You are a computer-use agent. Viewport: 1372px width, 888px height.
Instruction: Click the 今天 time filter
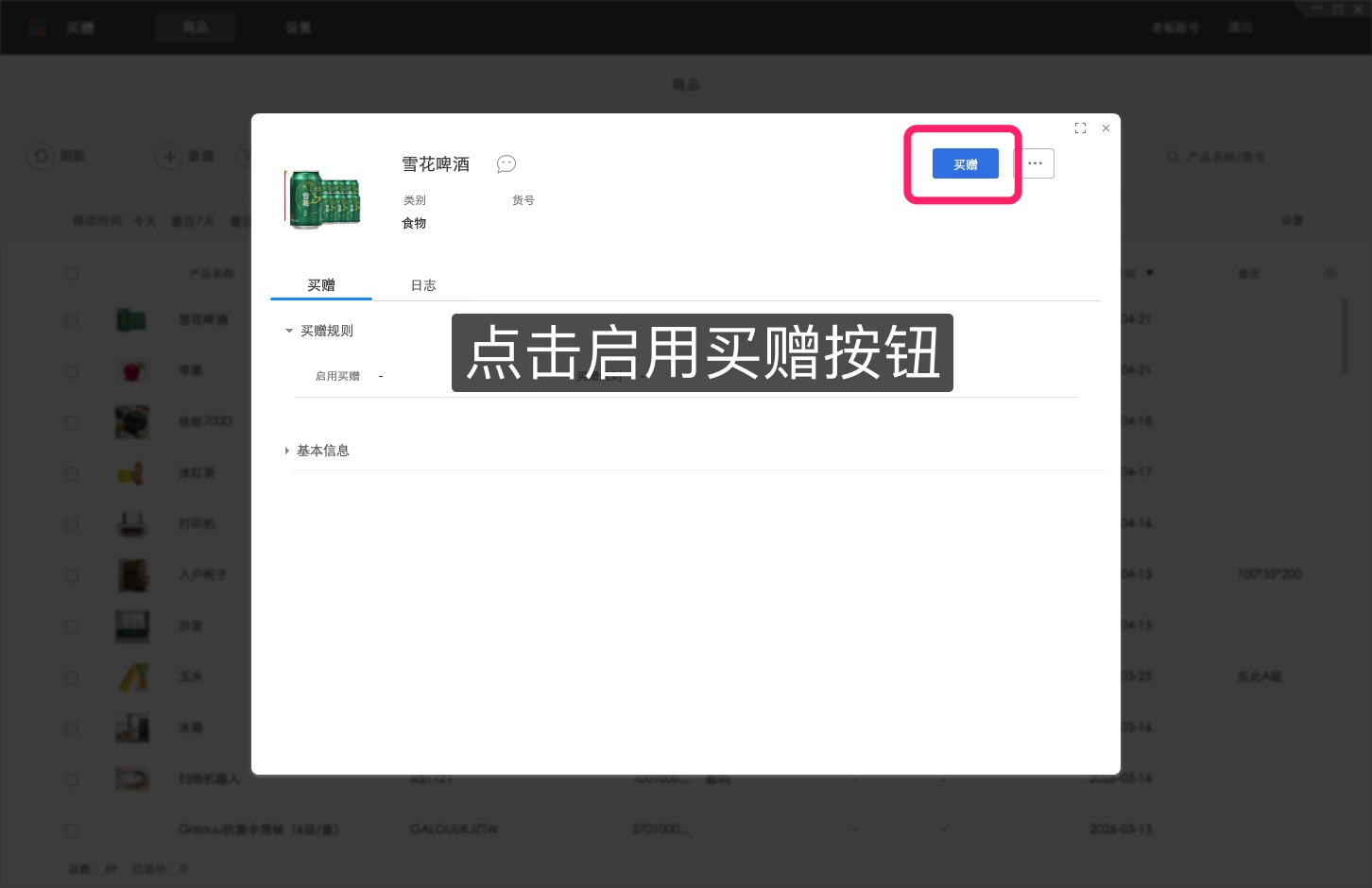[145, 221]
